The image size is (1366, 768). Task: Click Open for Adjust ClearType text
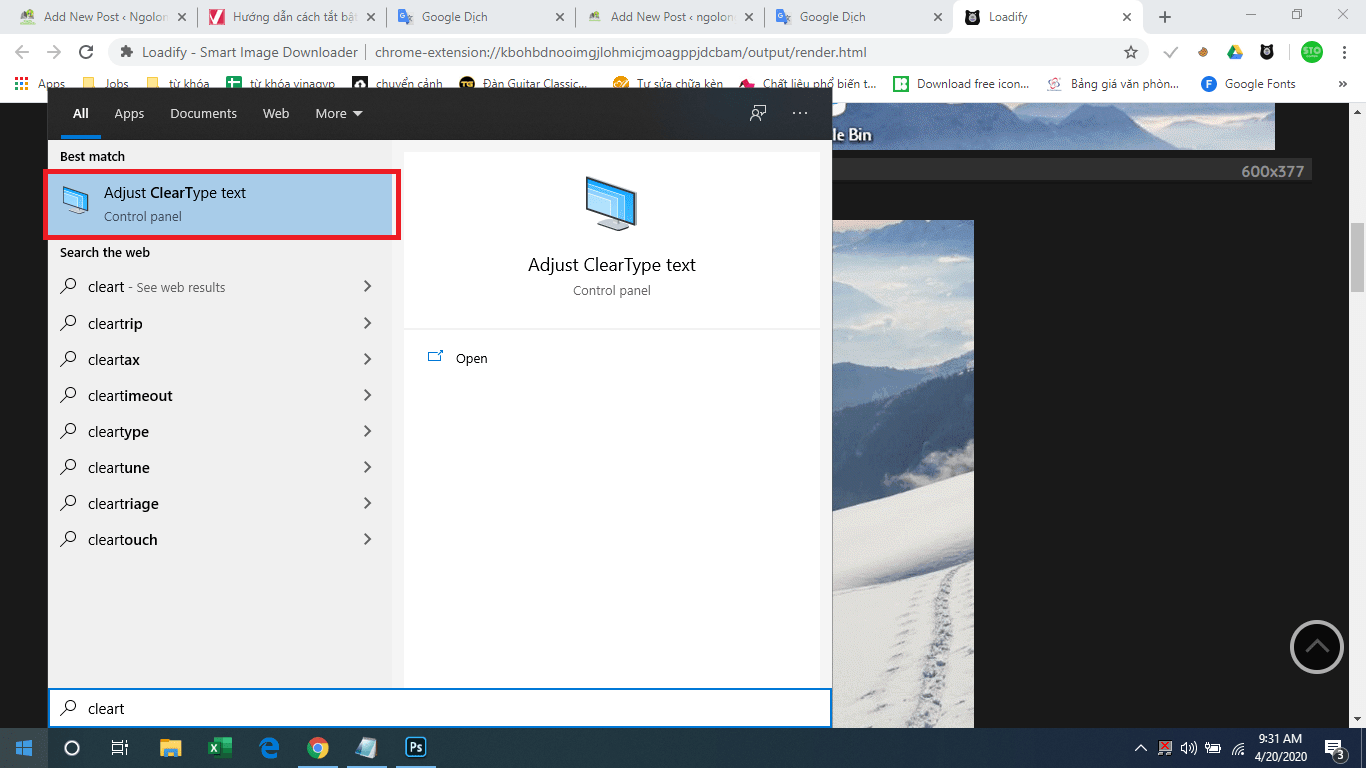tap(471, 358)
